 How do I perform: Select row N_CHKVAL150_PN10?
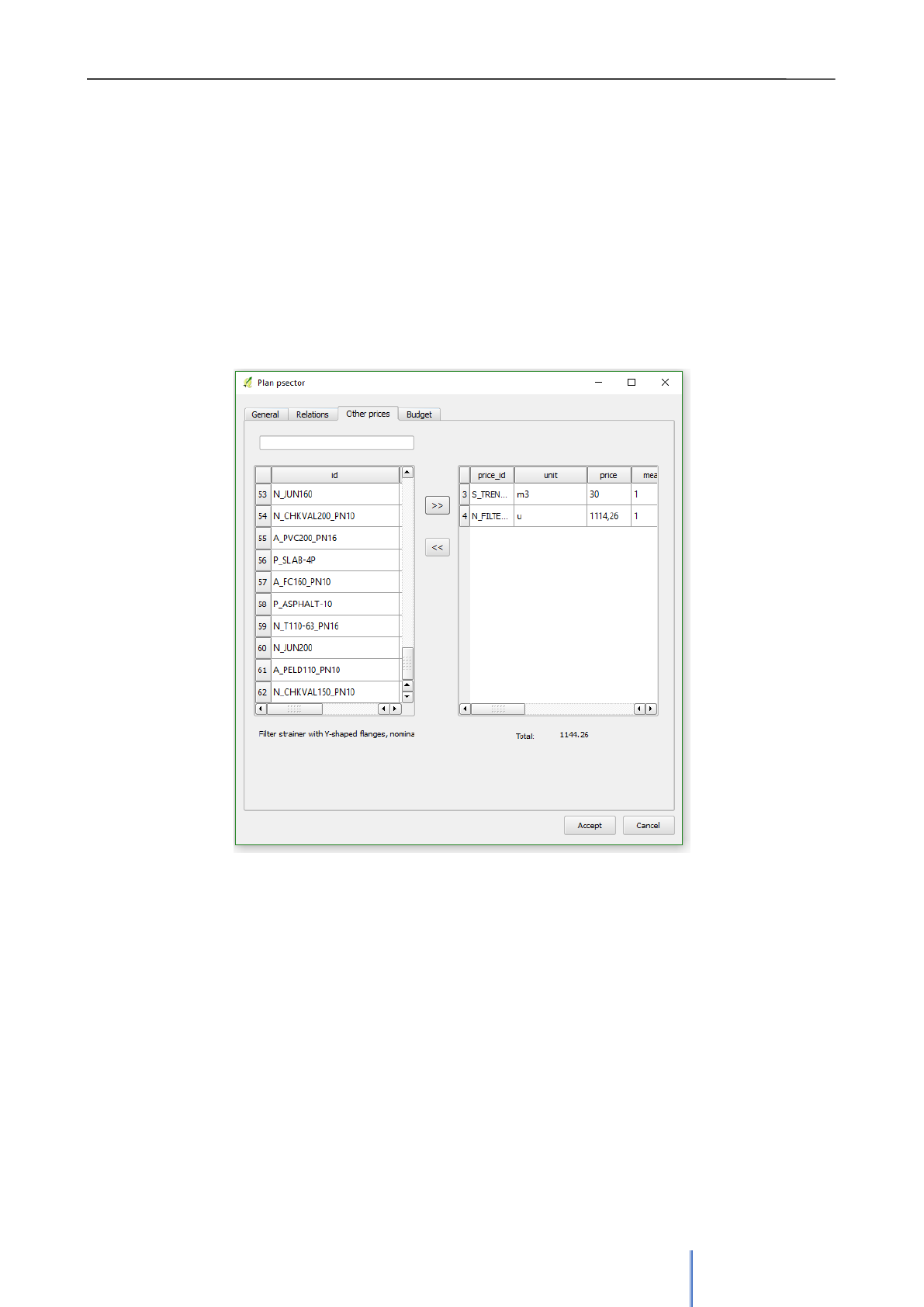point(335,692)
